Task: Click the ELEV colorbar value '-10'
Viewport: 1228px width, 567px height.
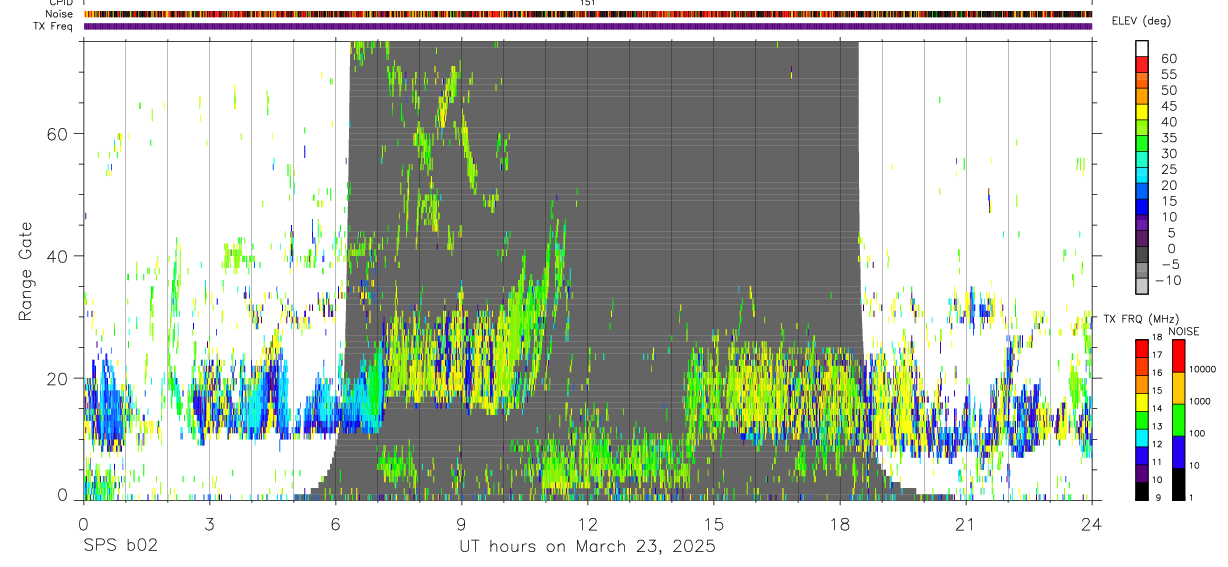Action: pos(1167,280)
